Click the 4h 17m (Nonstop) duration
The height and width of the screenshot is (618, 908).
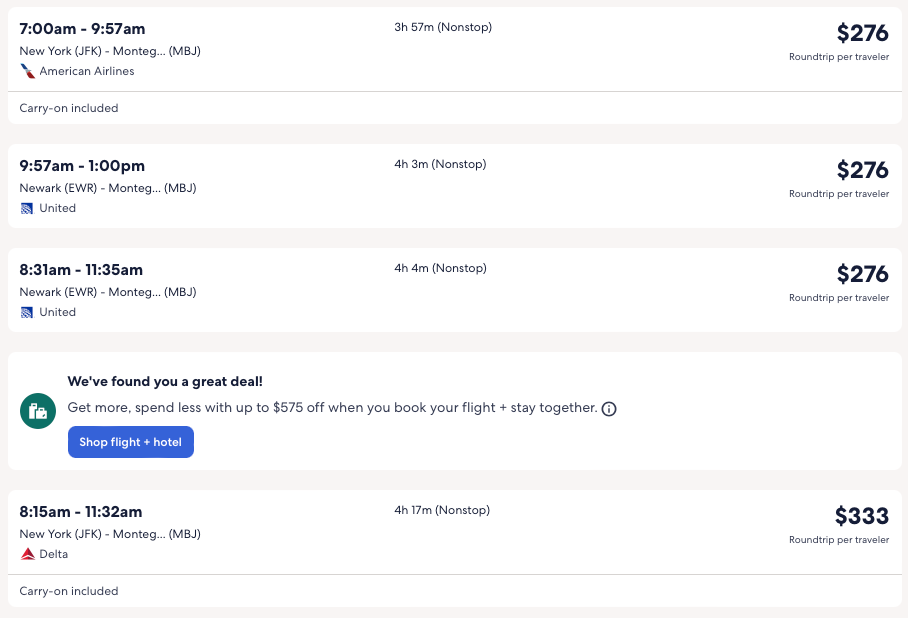click(443, 510)
